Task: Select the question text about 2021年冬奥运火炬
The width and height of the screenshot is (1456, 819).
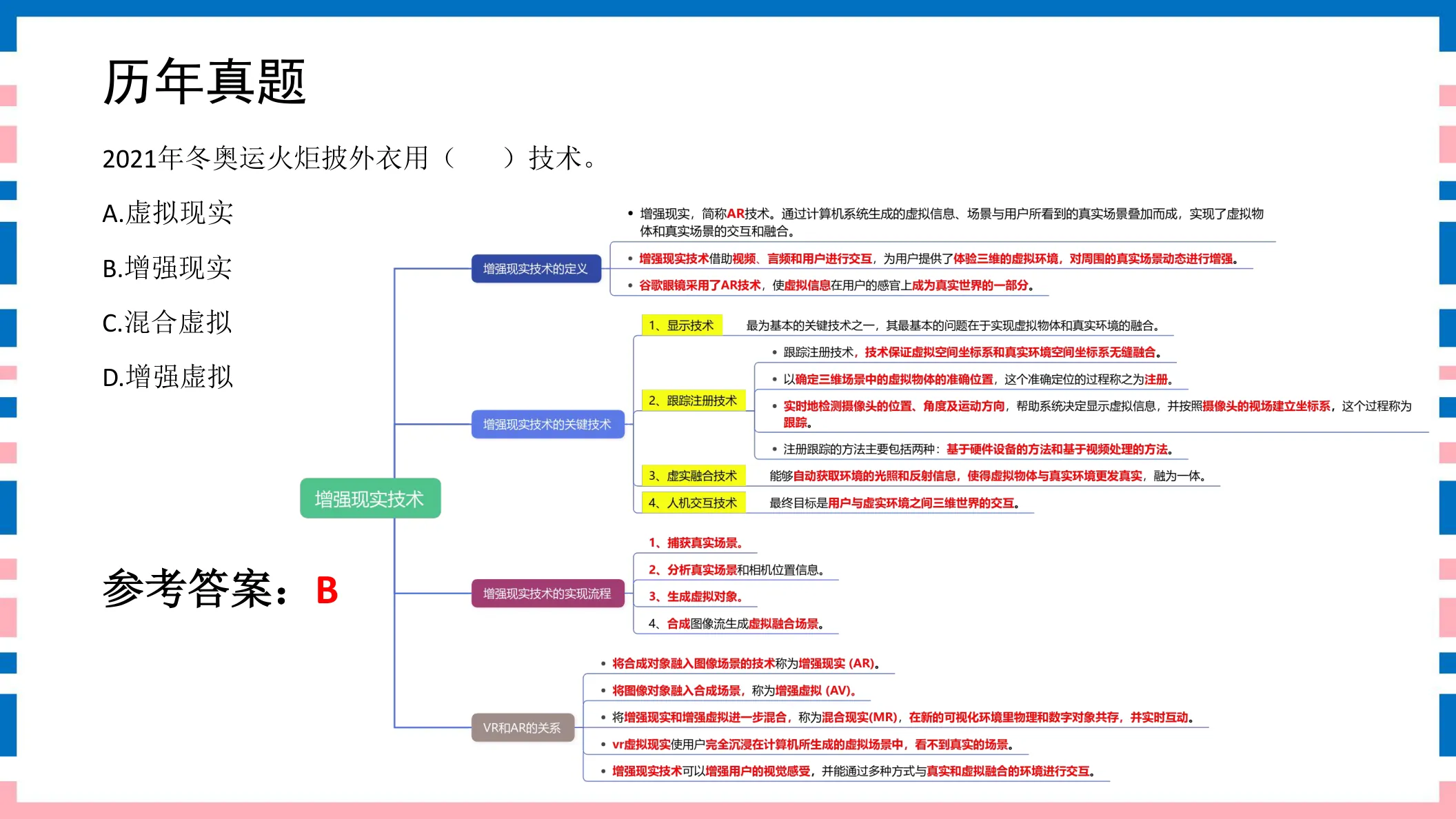Action: (x=349, y=159)
